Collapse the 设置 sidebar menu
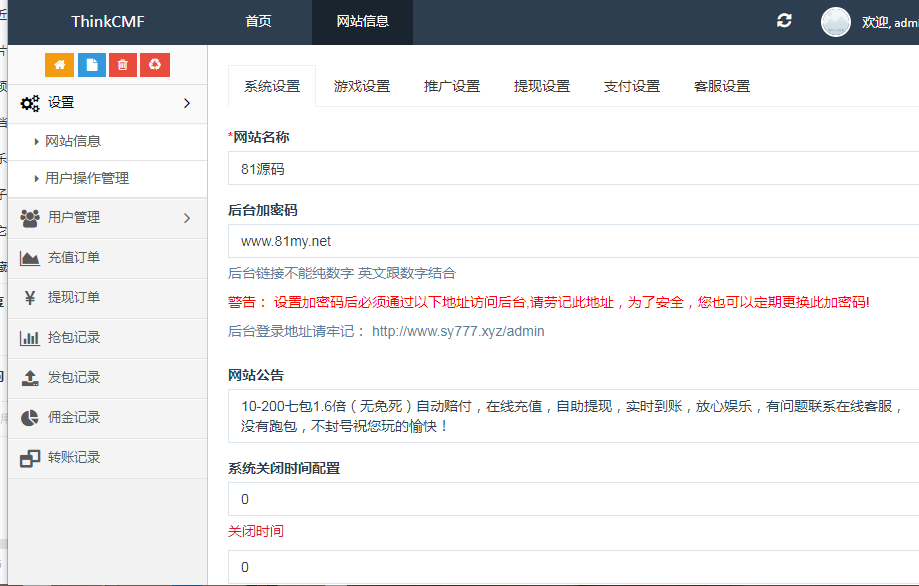 (x=106, y=103)
